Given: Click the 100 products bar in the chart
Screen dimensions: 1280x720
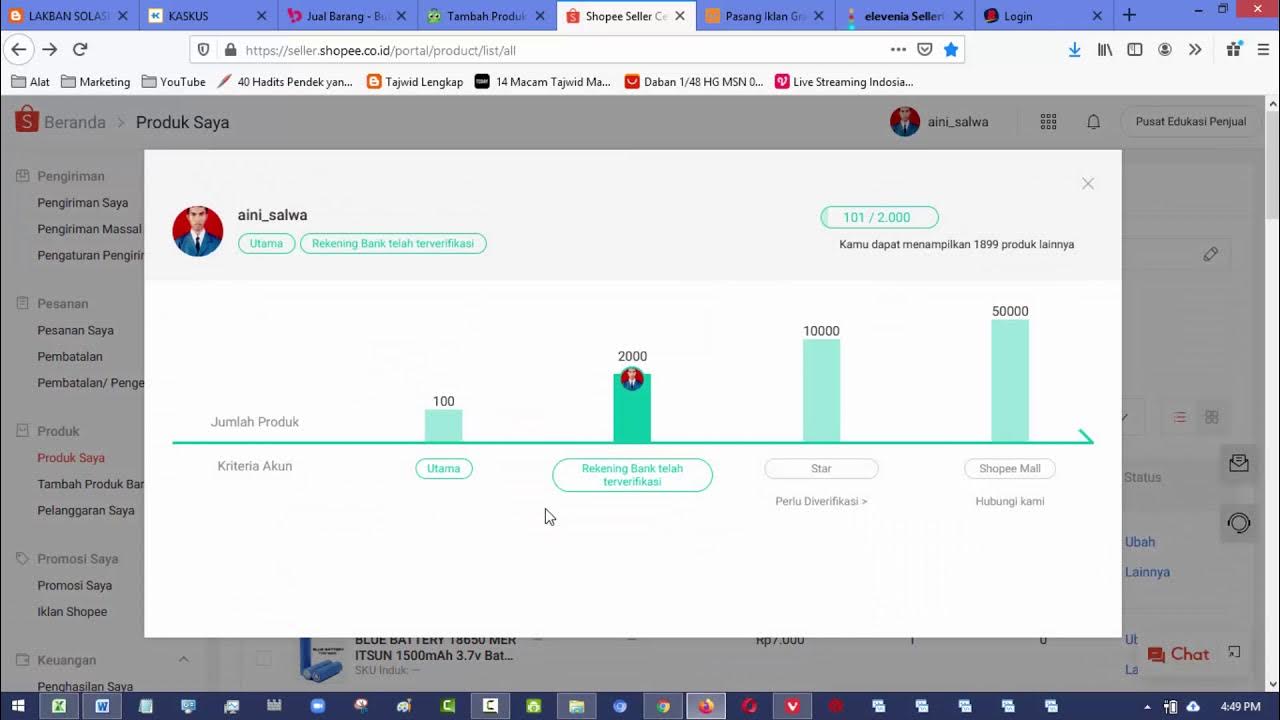Looking at the screenshot, I should pos(444,426).
